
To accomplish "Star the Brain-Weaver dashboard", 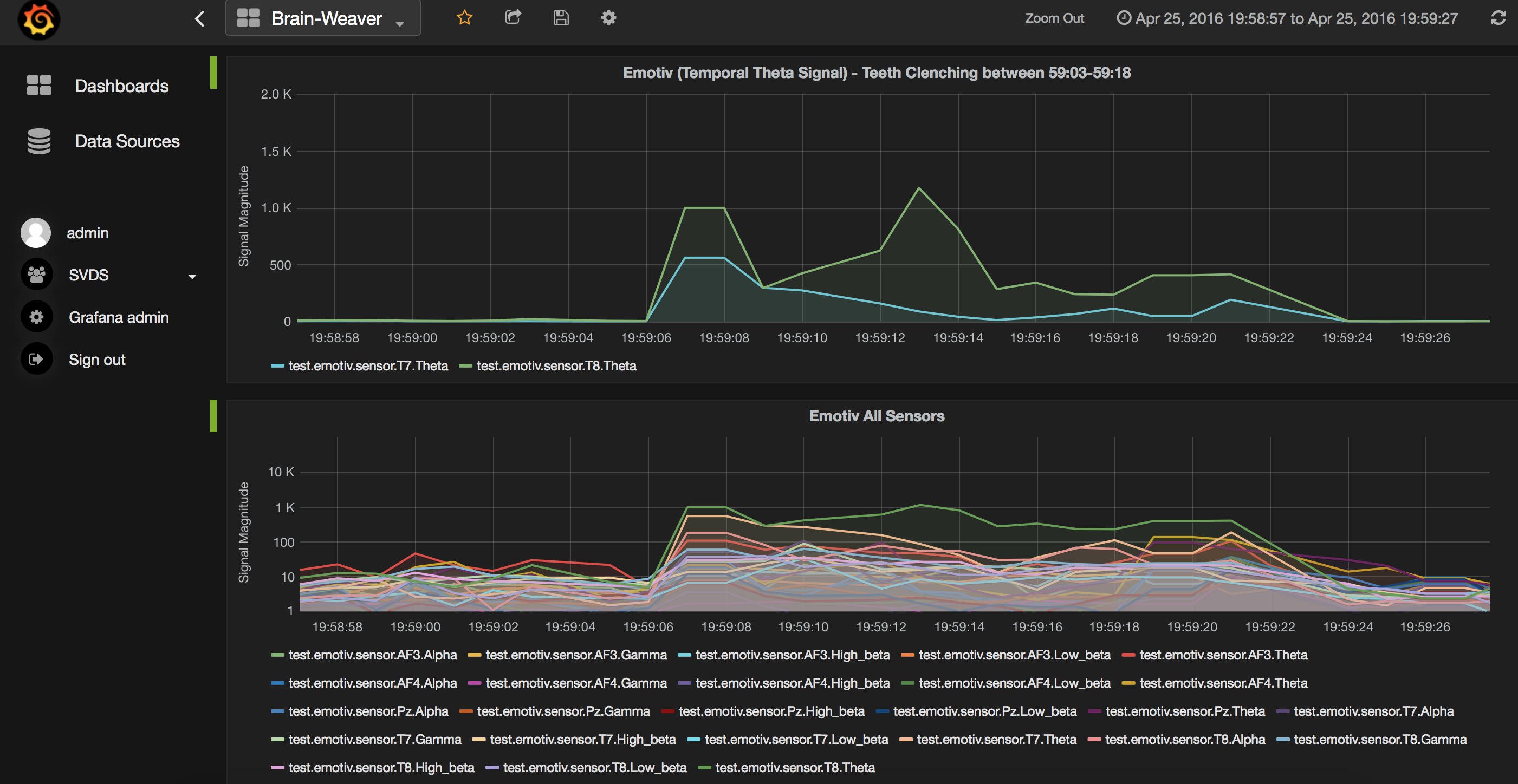I will pos(464,18).
